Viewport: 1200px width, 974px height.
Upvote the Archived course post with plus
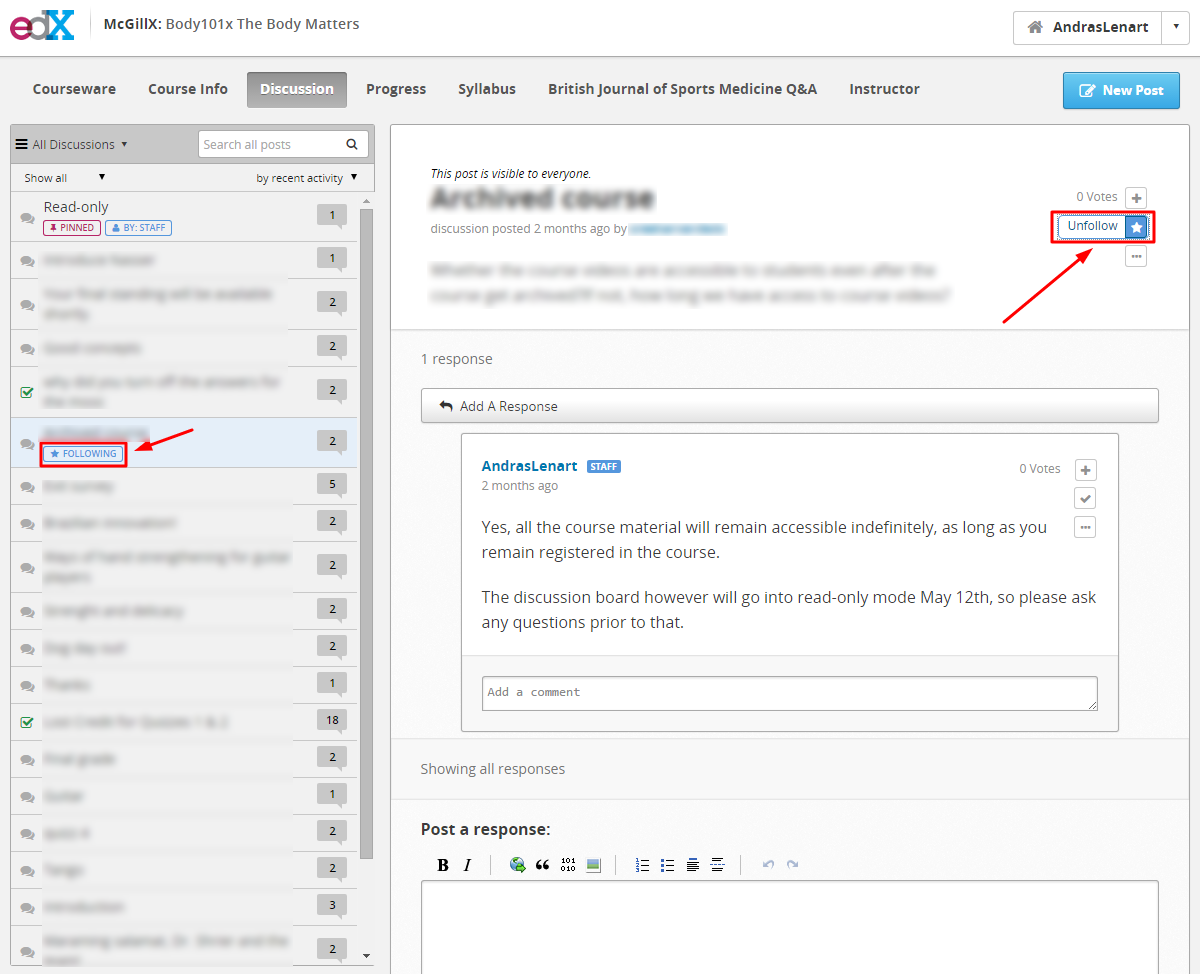click(1136, 198)
